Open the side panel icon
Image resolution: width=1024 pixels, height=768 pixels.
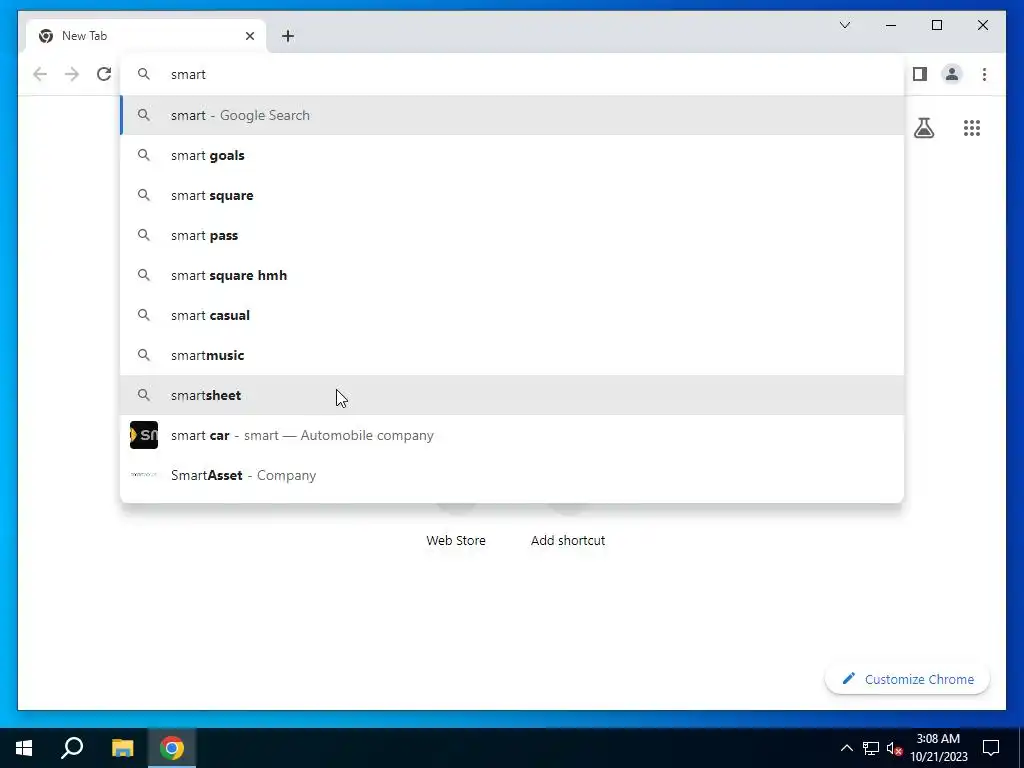coord(920,74)
